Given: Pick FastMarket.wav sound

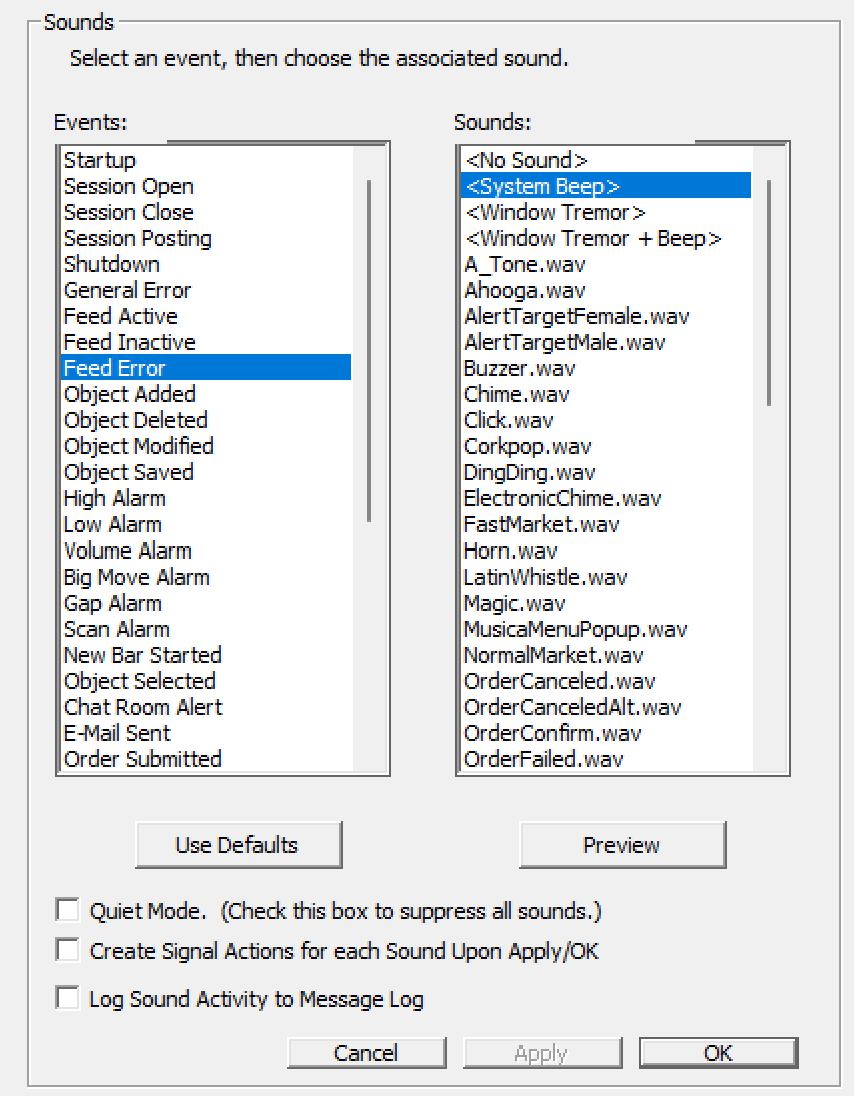Looking at the screenshot, I should pyautogui.click(x=606, y=524).
